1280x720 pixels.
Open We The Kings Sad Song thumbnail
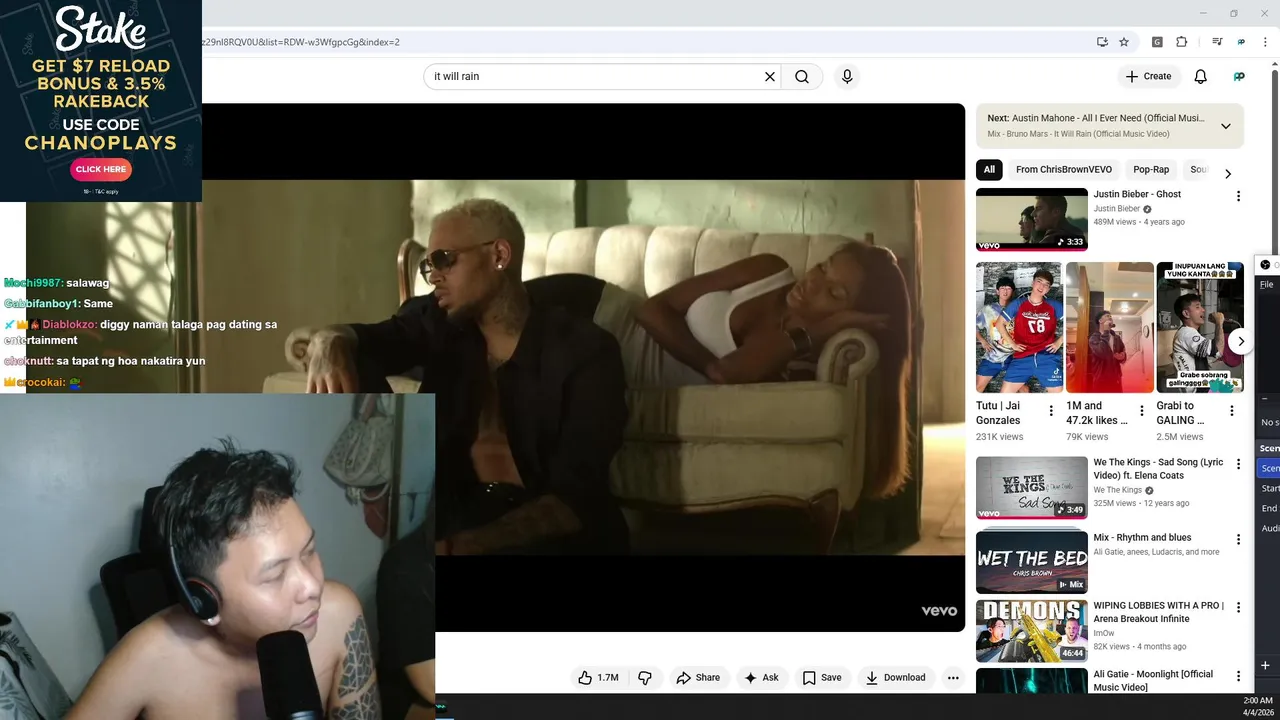pos(1031,488)
